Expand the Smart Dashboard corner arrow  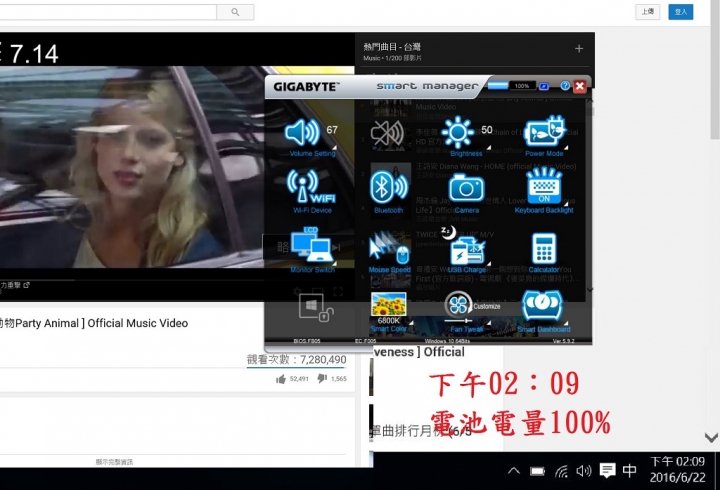(566, 323)
